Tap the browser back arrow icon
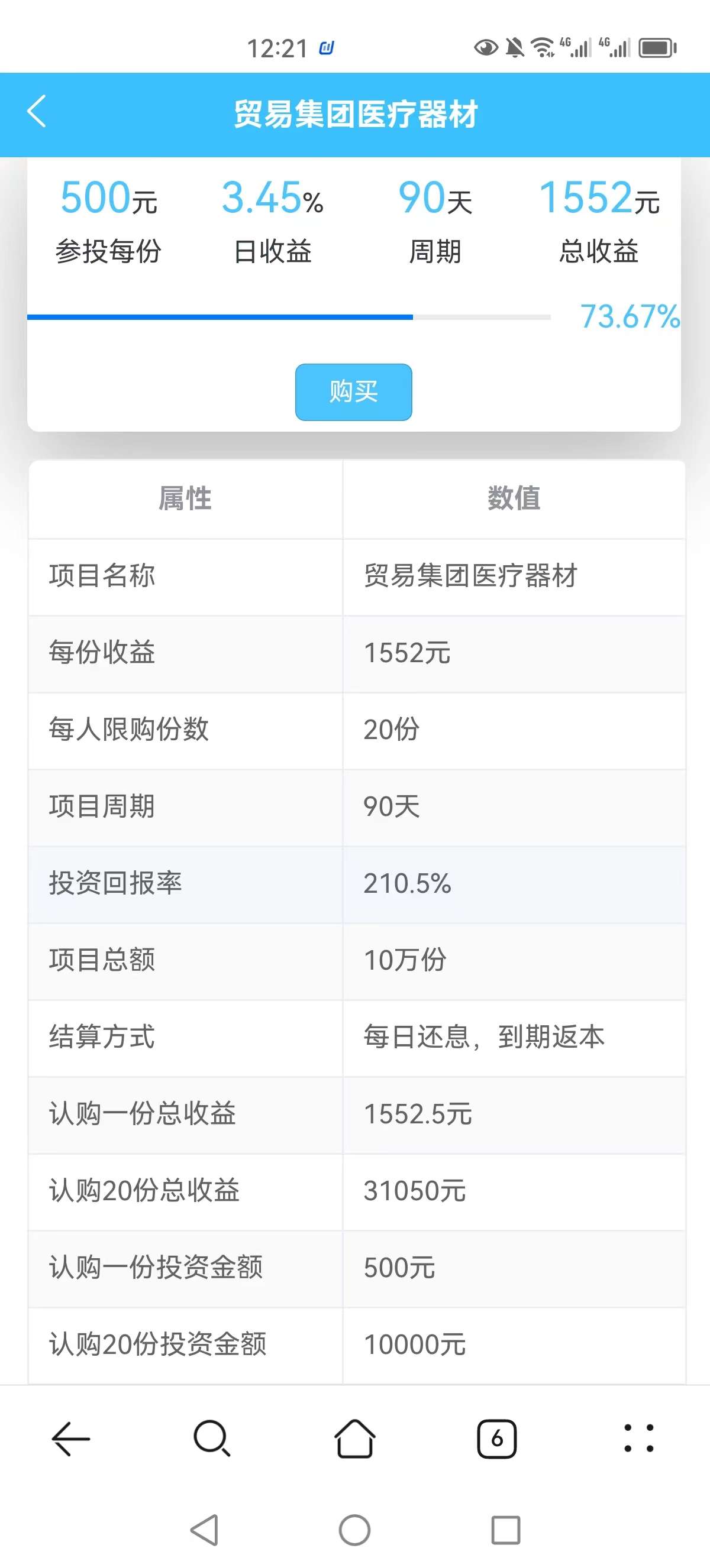710x1568 pixels. pyautogui.click(x=70, y=1439)
